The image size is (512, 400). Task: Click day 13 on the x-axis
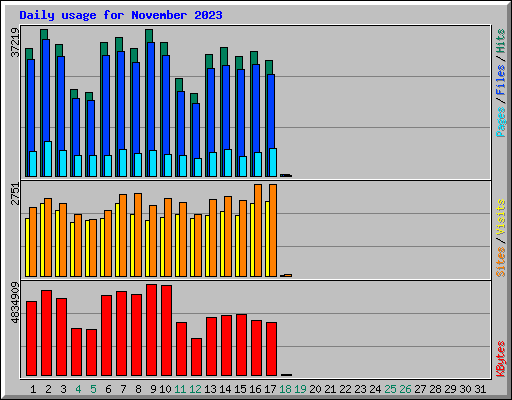[210, 389]
